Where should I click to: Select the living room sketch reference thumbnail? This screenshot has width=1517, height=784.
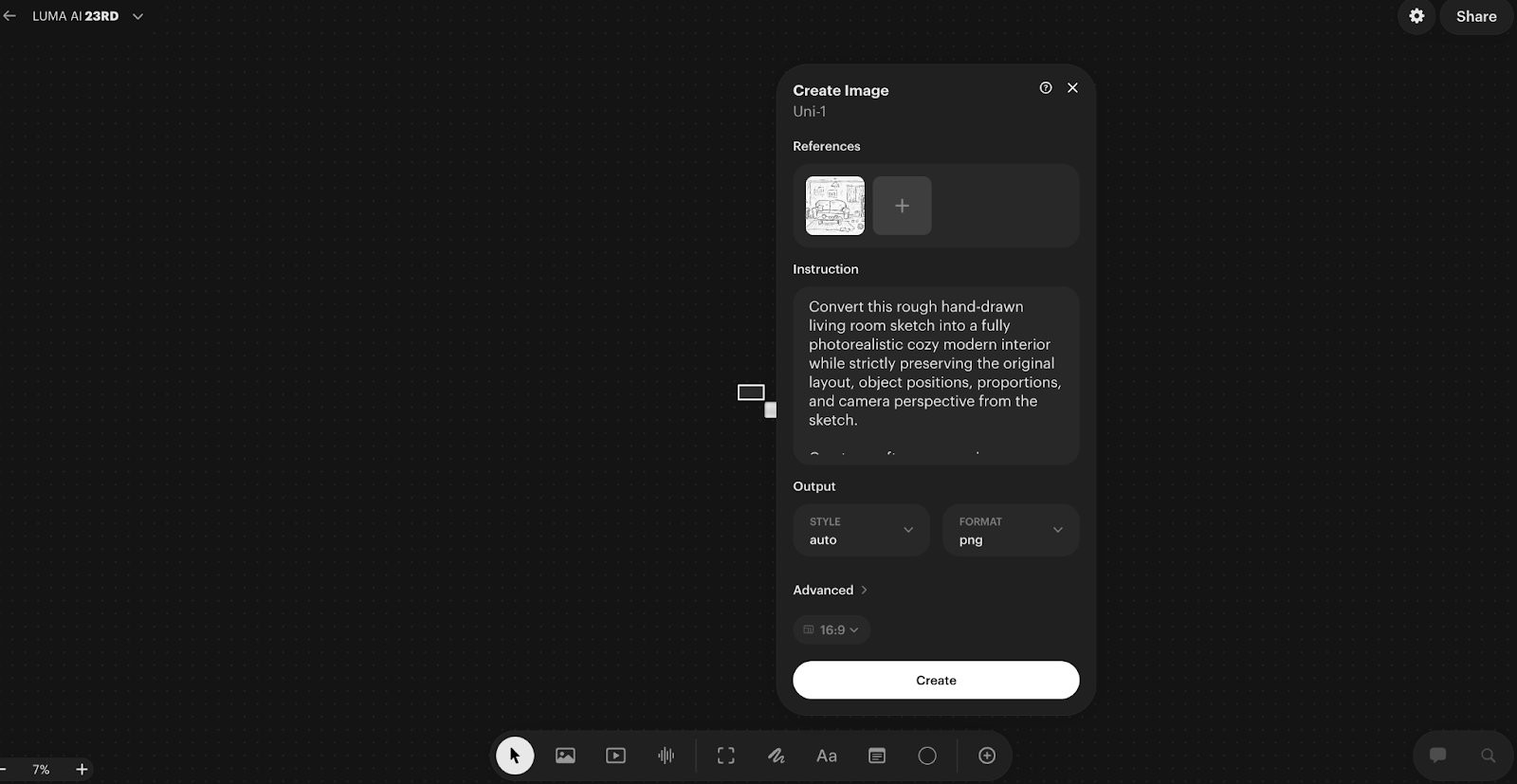click(834, 206)
